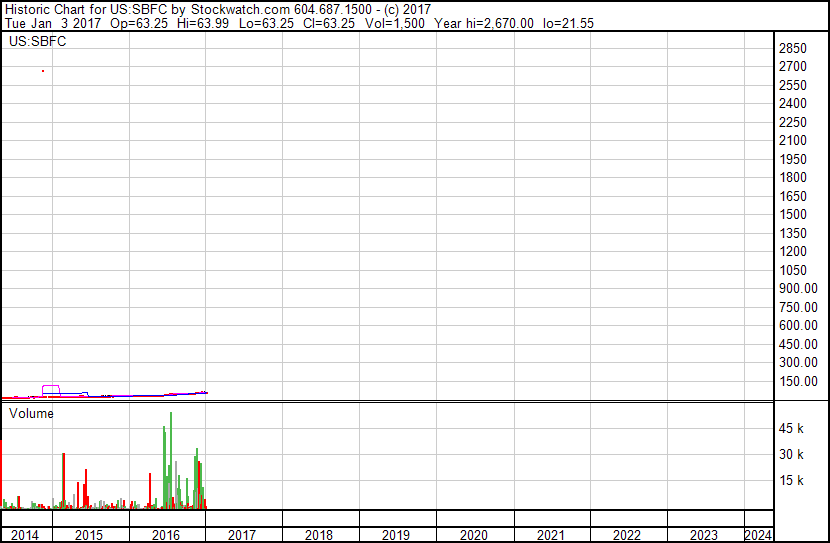
Task: Click the 45 k volume axis label
Action: click(x=792, y=429)
